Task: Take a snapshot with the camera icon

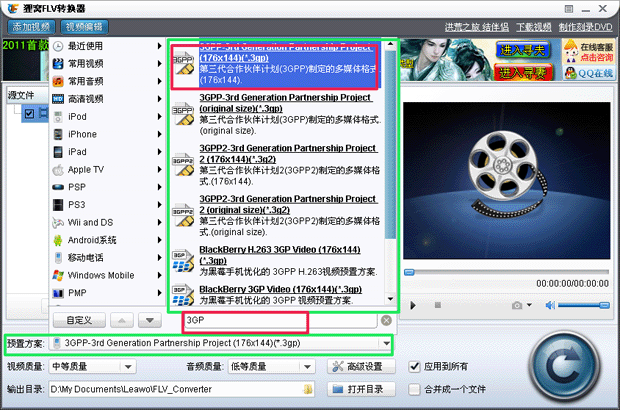Action: [x=516, y=305]
